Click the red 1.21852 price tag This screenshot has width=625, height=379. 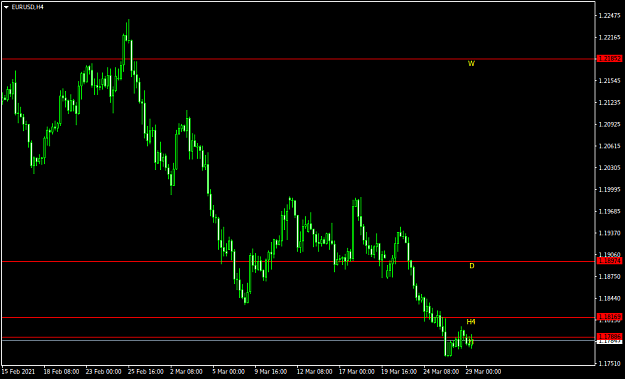[609, 59]
